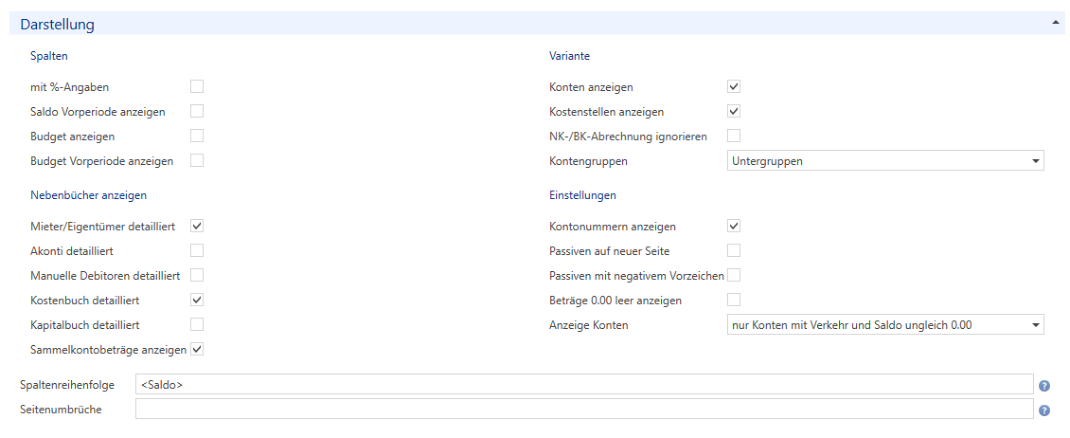Screen dimensions: 1070x438
Task: Focus the Spaltenreihenfolge input with <Saldo>
Action: click(584, 384)
